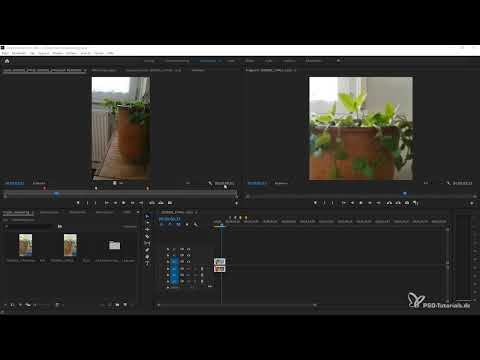This screenshot has height=360, width=480.
Task: Toggle Linked Selection in the timeline header
Action: click(x=178, y=225)
